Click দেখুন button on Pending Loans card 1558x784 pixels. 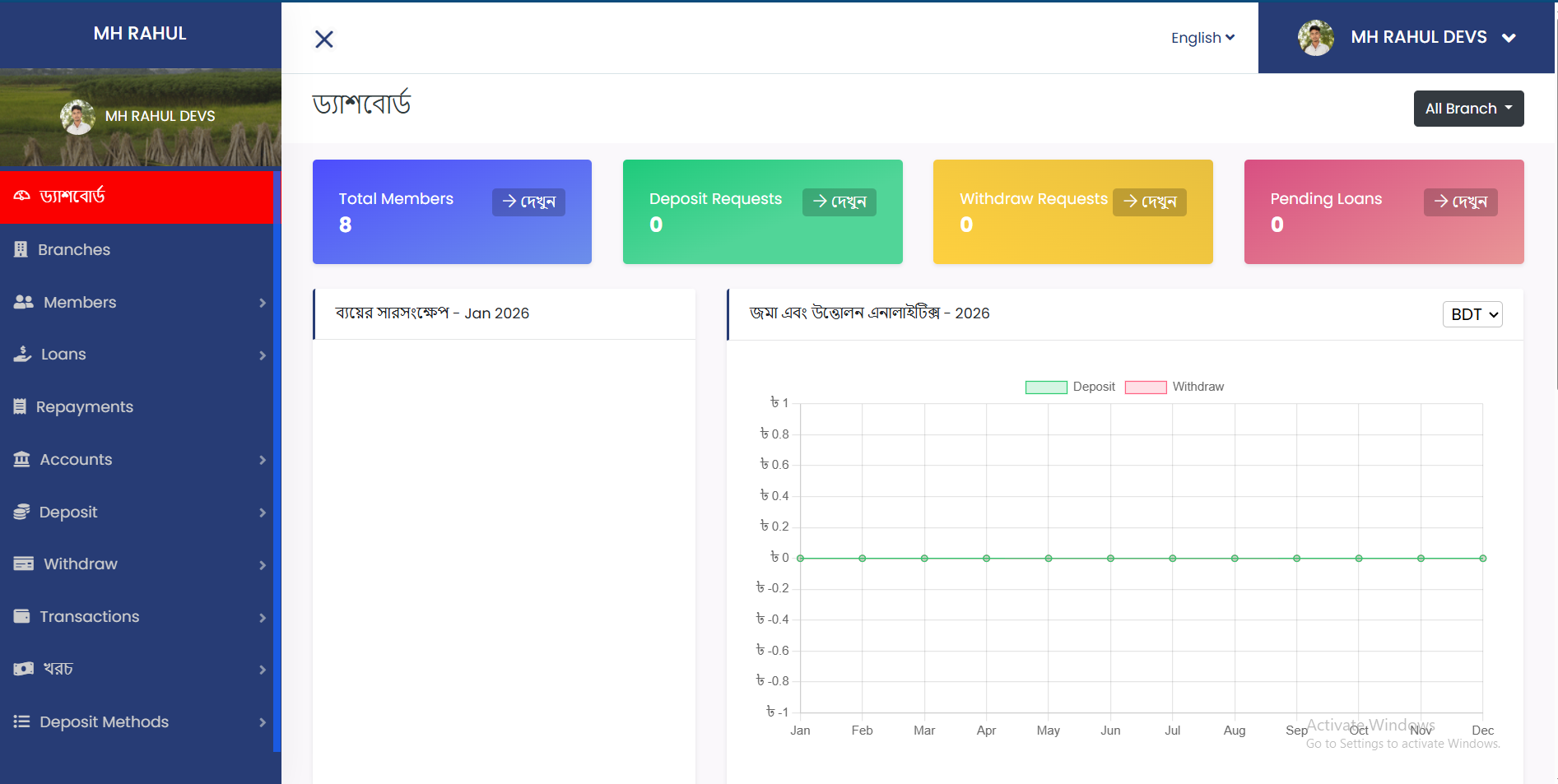tap(1461, 202)
